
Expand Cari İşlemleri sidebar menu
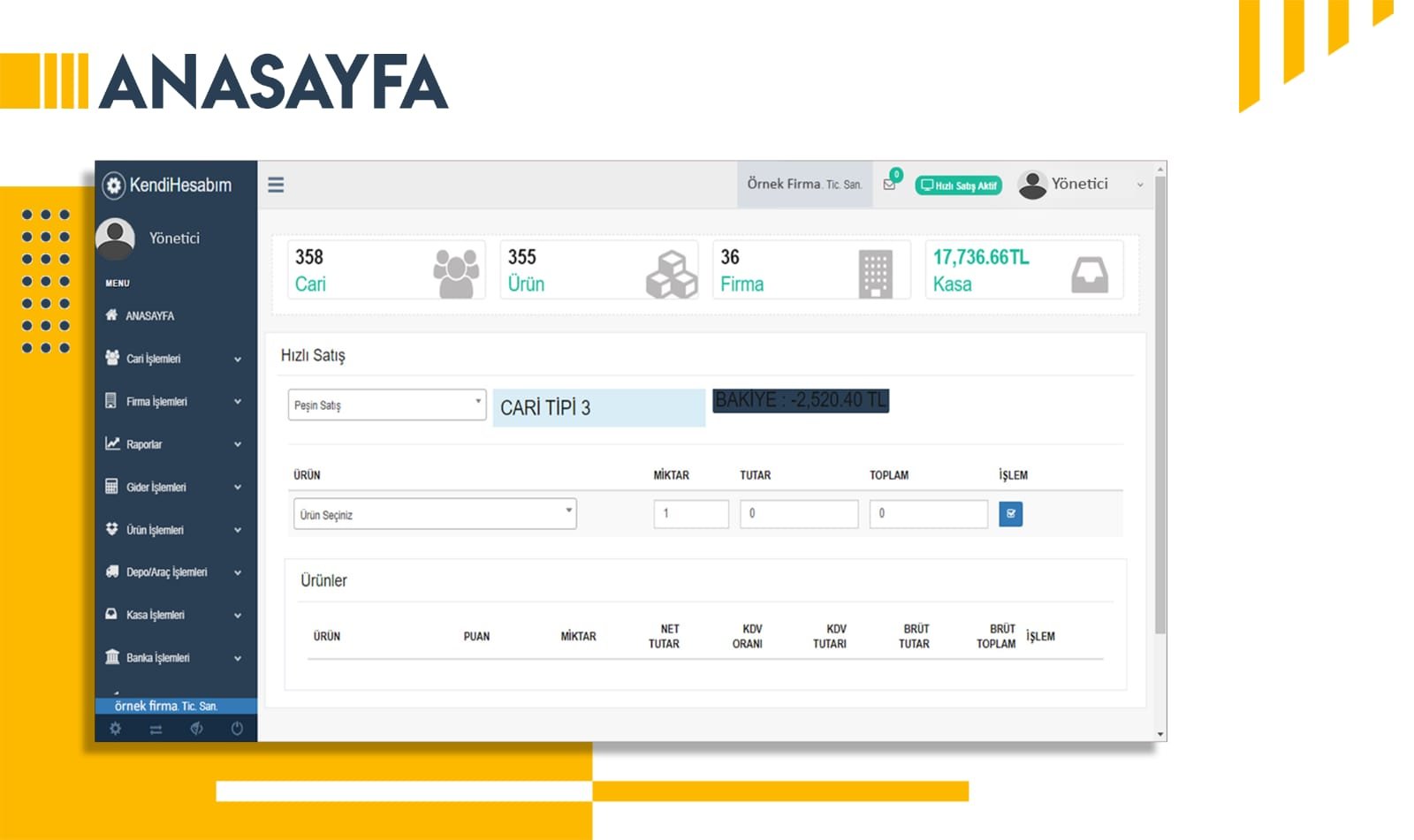tap(173, 359)
